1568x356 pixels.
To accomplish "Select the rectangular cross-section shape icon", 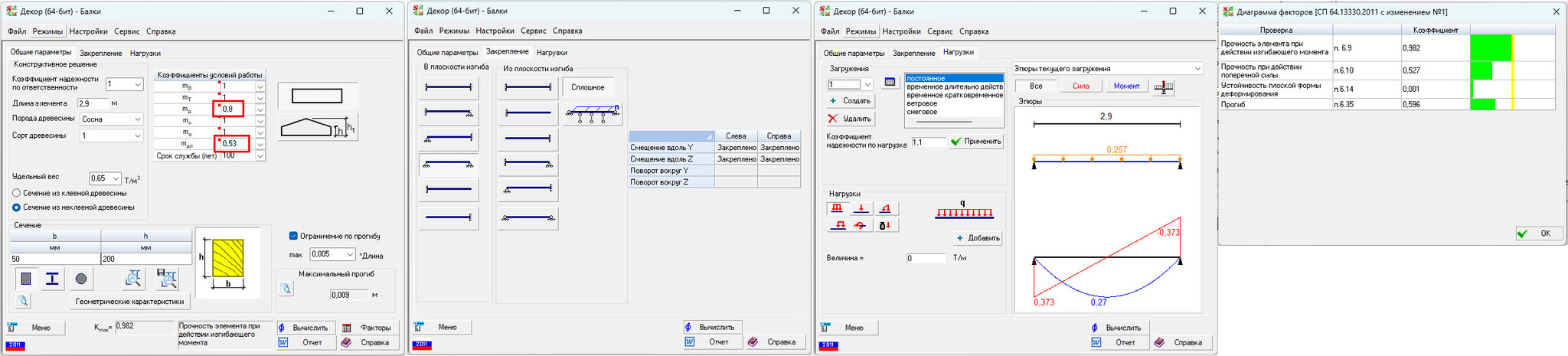I will pyautogui.click(x=26, y=279).
